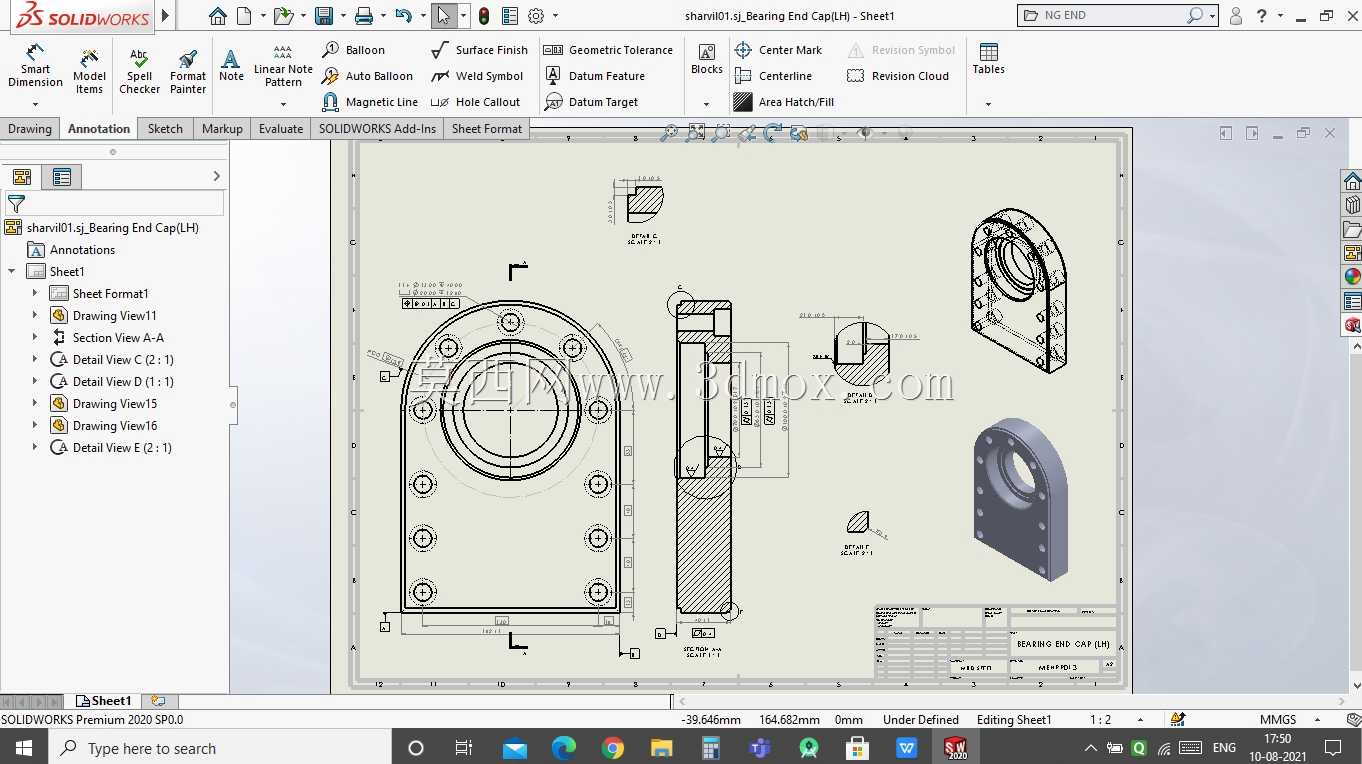Viewport: 1362px width, 764px height.
Task: Expand the Sheet Format1 node
Action: point(34,293)
